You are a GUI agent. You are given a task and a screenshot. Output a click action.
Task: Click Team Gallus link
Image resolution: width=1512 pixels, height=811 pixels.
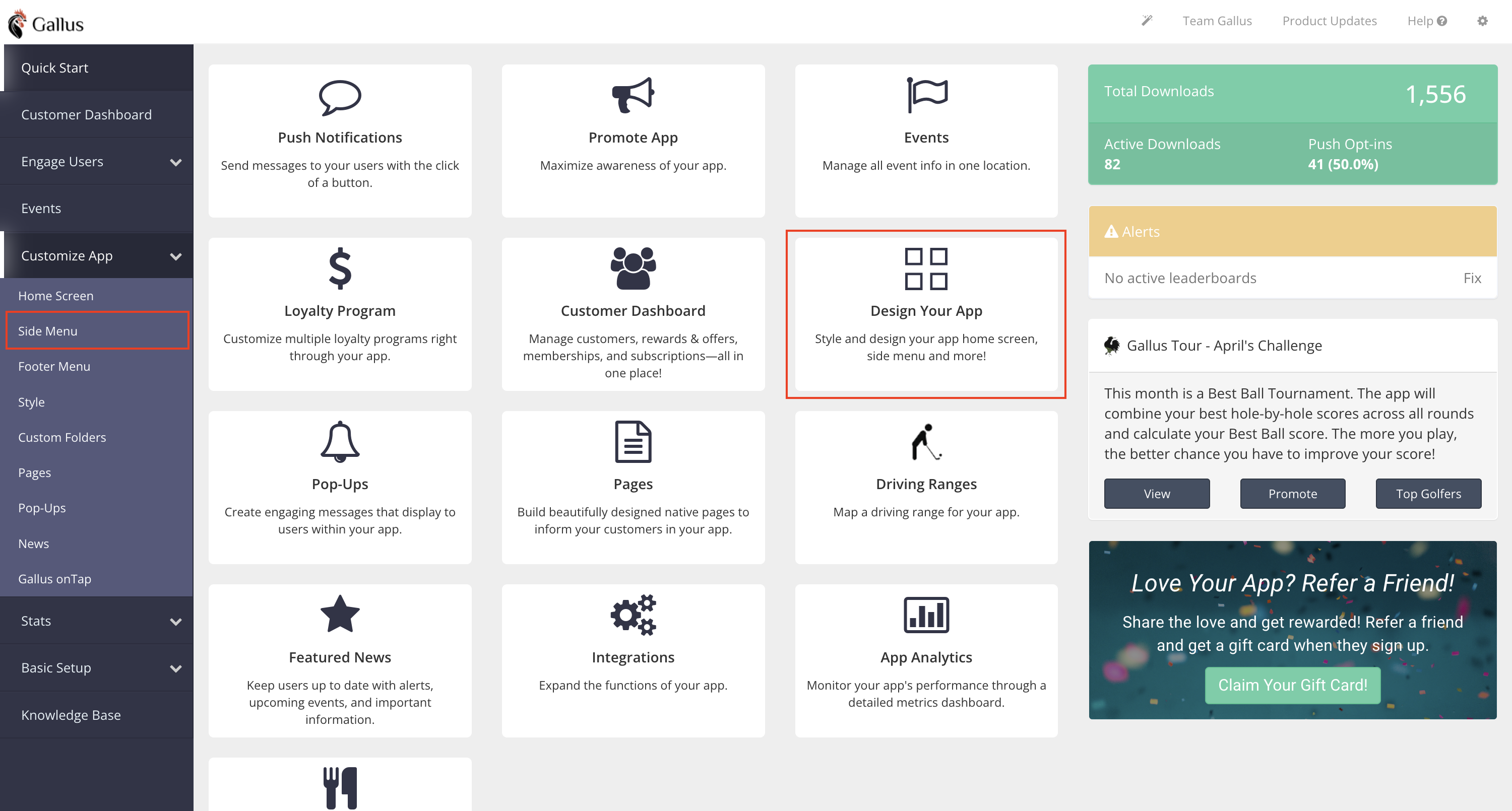pos(1217,21)
